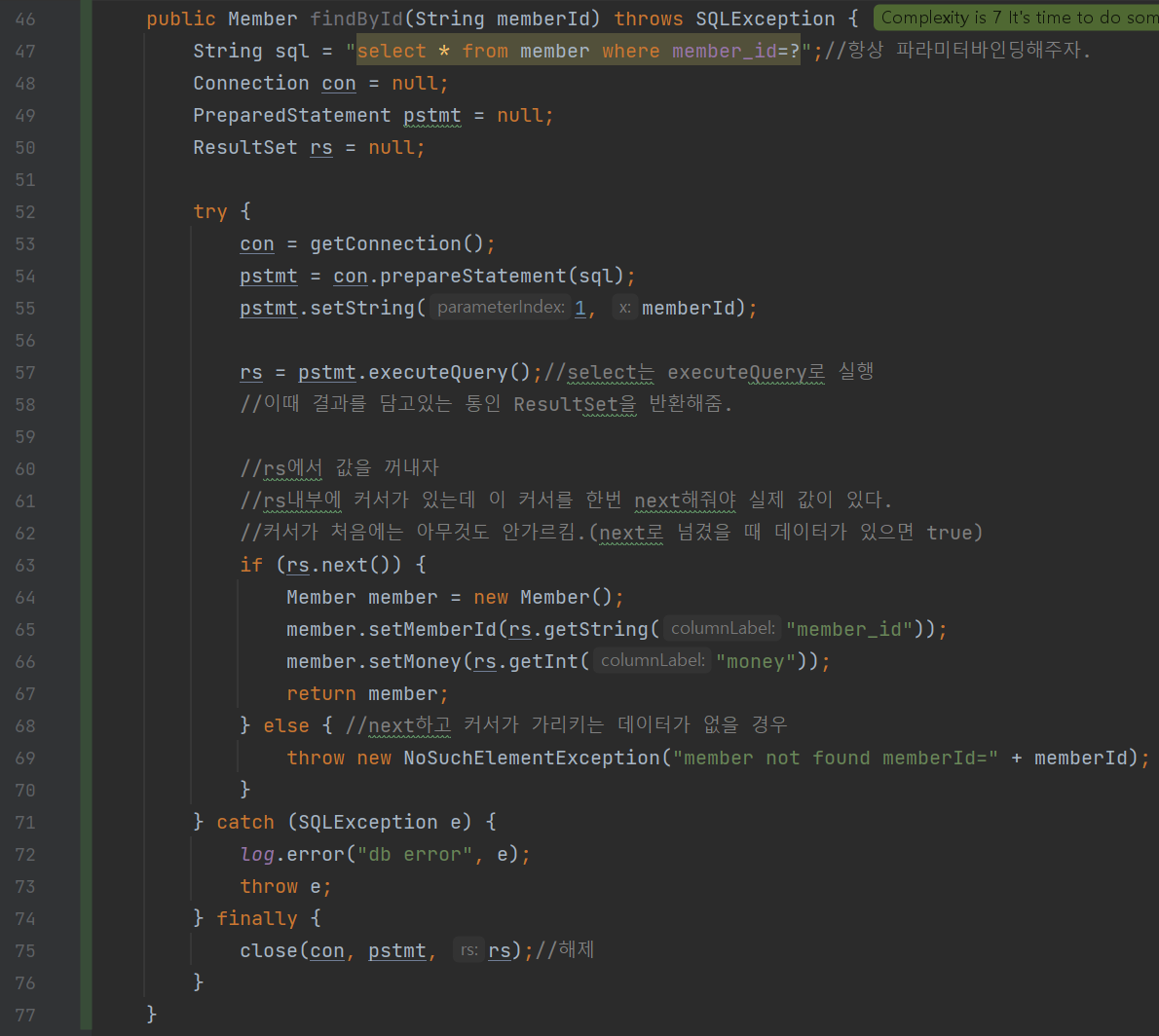Click the 'try' keyword
Image resolution: width=1159 pixels, height=1036 pixels.
(210, 211)
